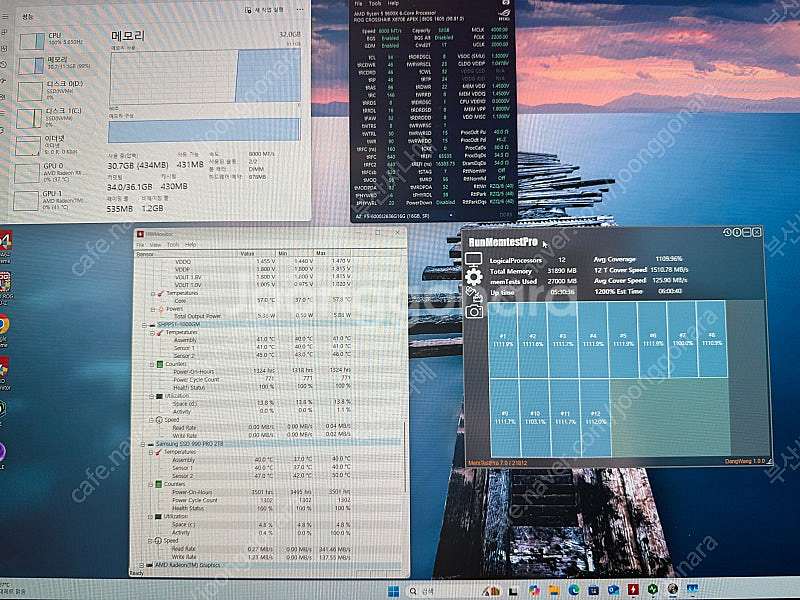Select 디스크 0(D:) performance item
The width and height of the screenshot is (800, 600).
56,89
